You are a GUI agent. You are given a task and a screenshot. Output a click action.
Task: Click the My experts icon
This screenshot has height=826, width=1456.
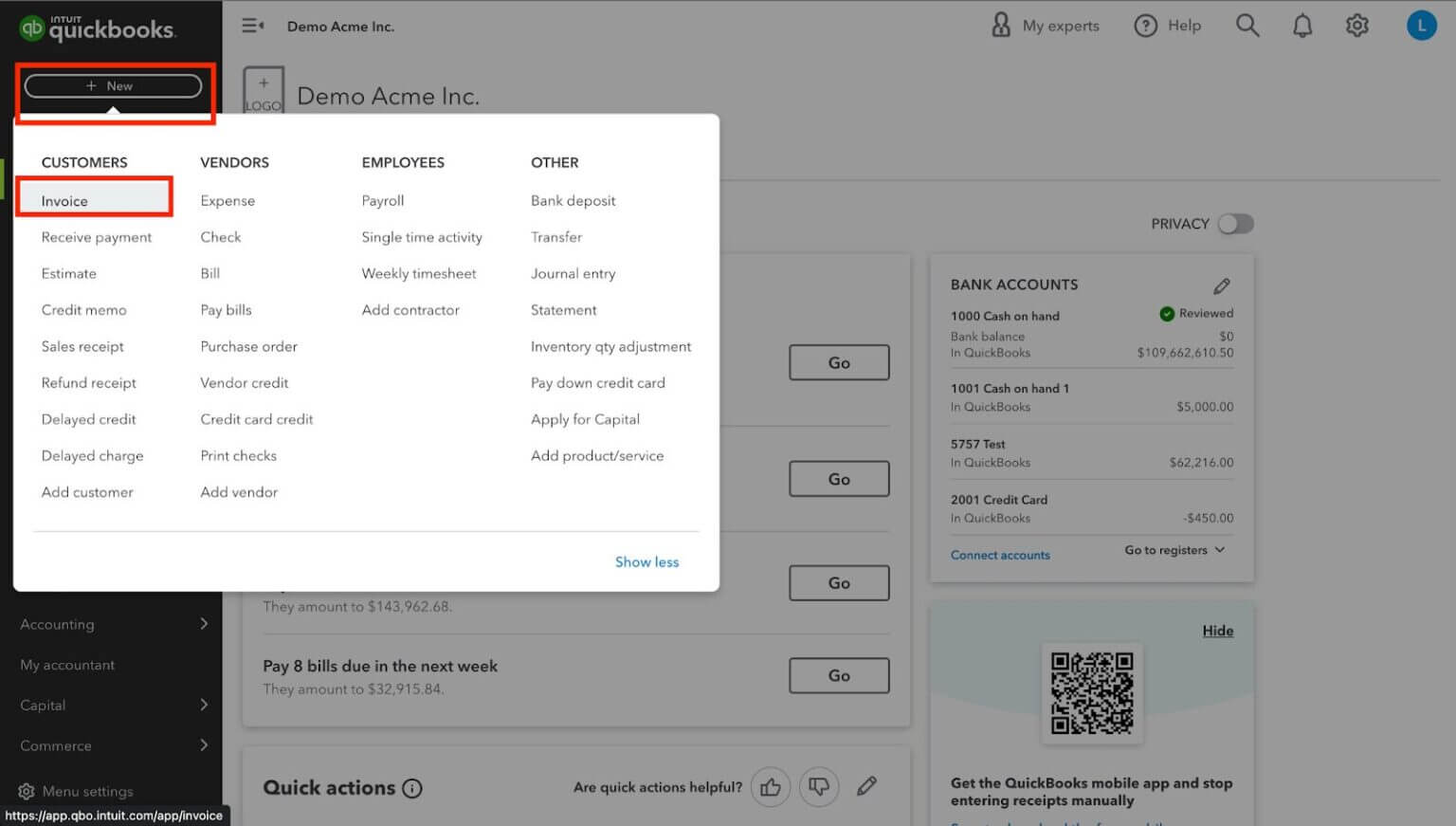tap(1001, 26)
